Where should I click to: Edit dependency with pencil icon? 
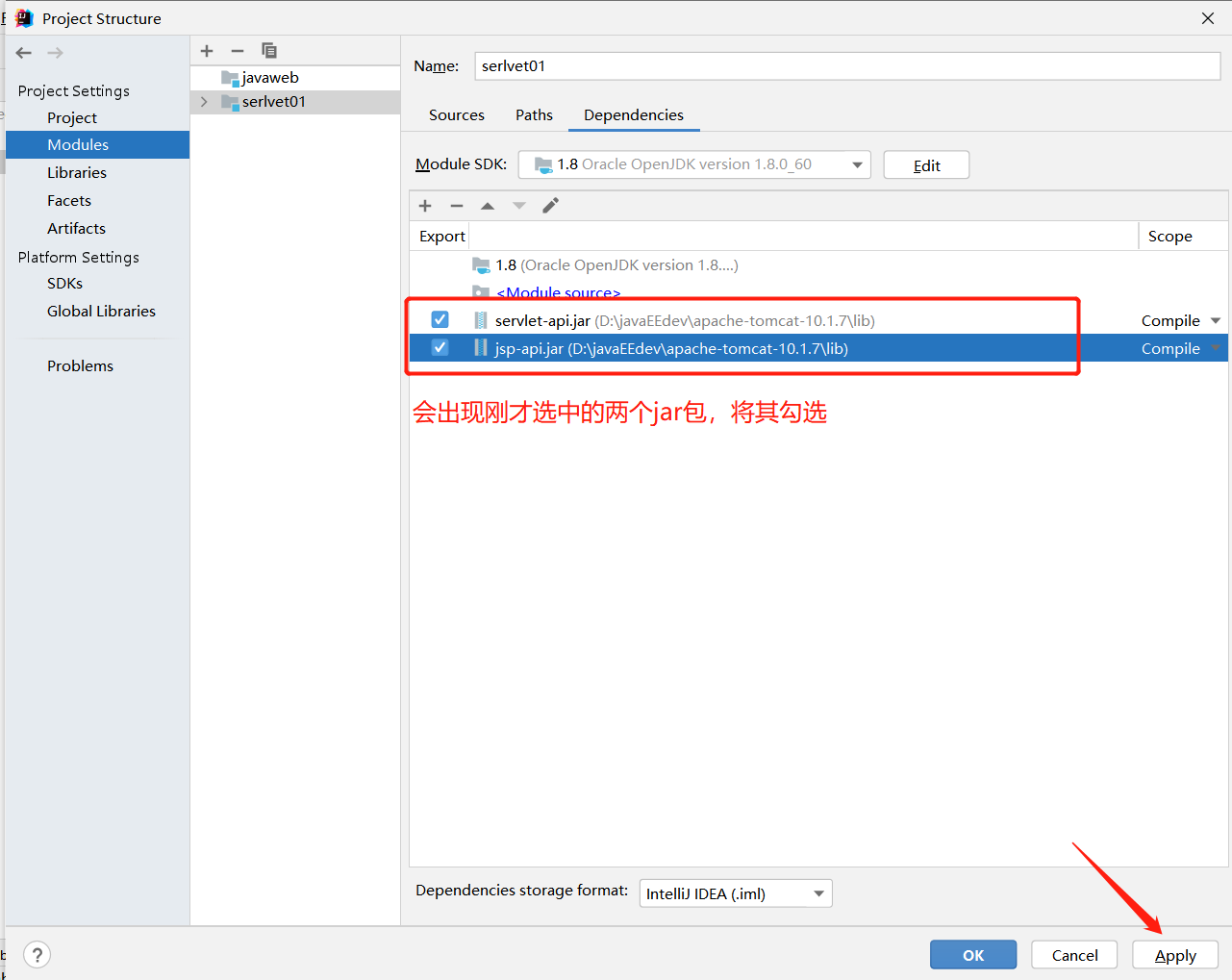click(551, 206)
